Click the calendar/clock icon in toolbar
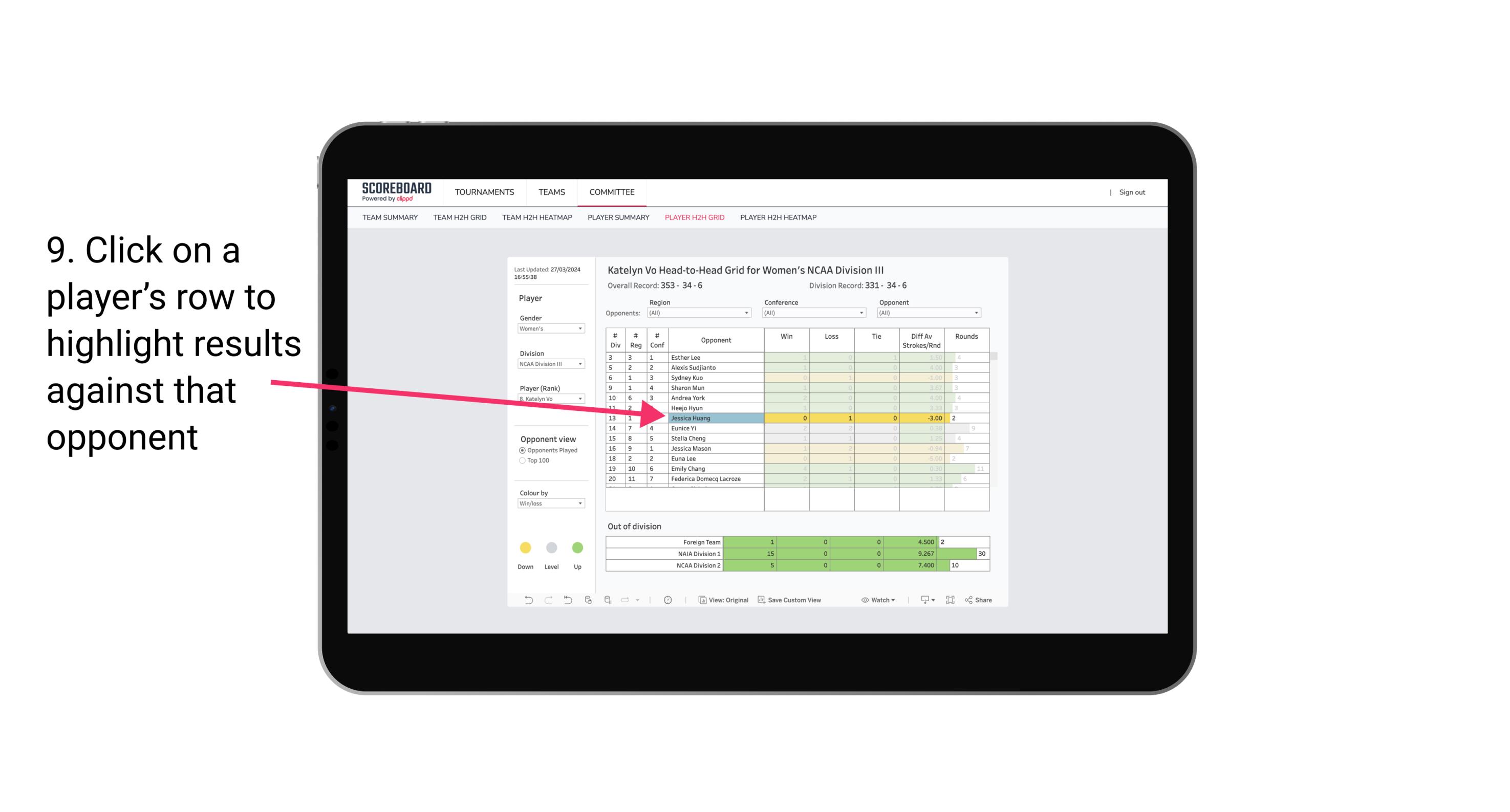 [668, 601]
